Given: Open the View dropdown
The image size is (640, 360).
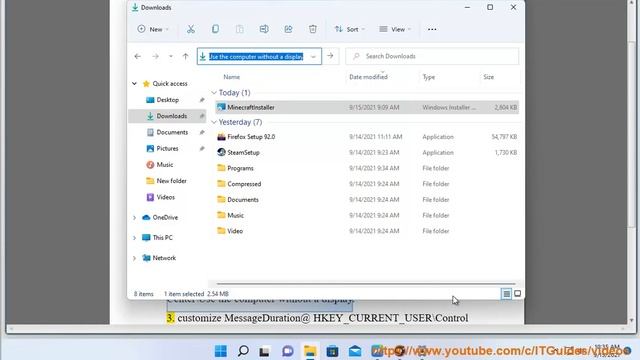Looking at the screenshot, I should click(x=395, y=29).
